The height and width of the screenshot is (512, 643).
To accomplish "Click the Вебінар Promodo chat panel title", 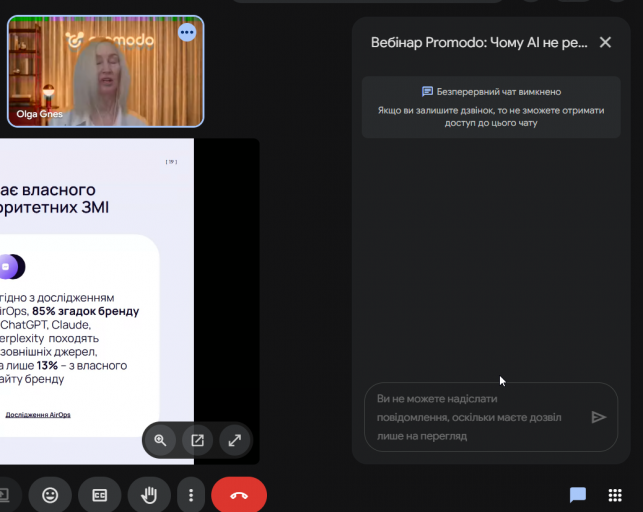I will [x=479, y=42].
